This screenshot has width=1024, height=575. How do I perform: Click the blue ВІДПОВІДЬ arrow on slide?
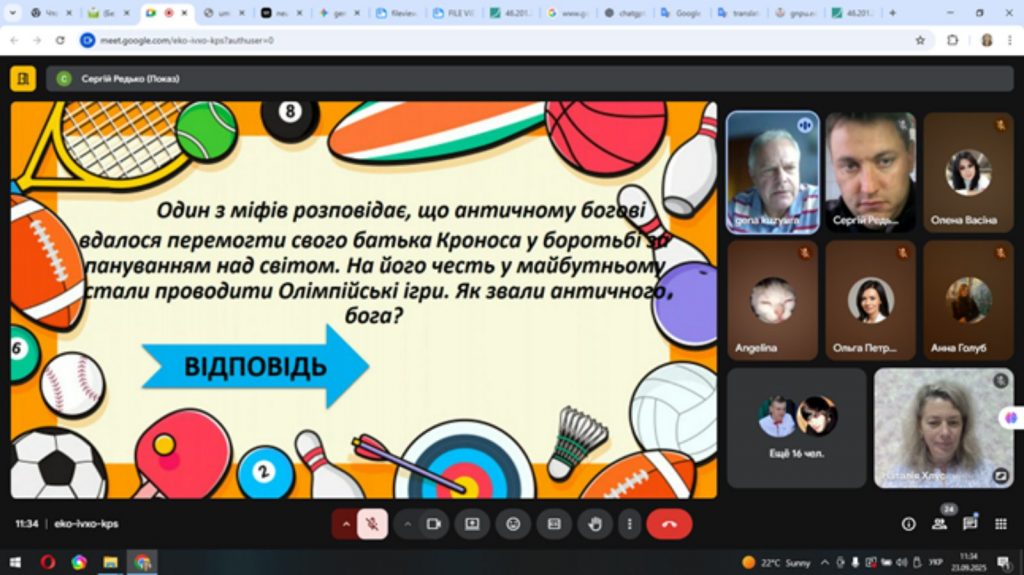tap(255, 366)
